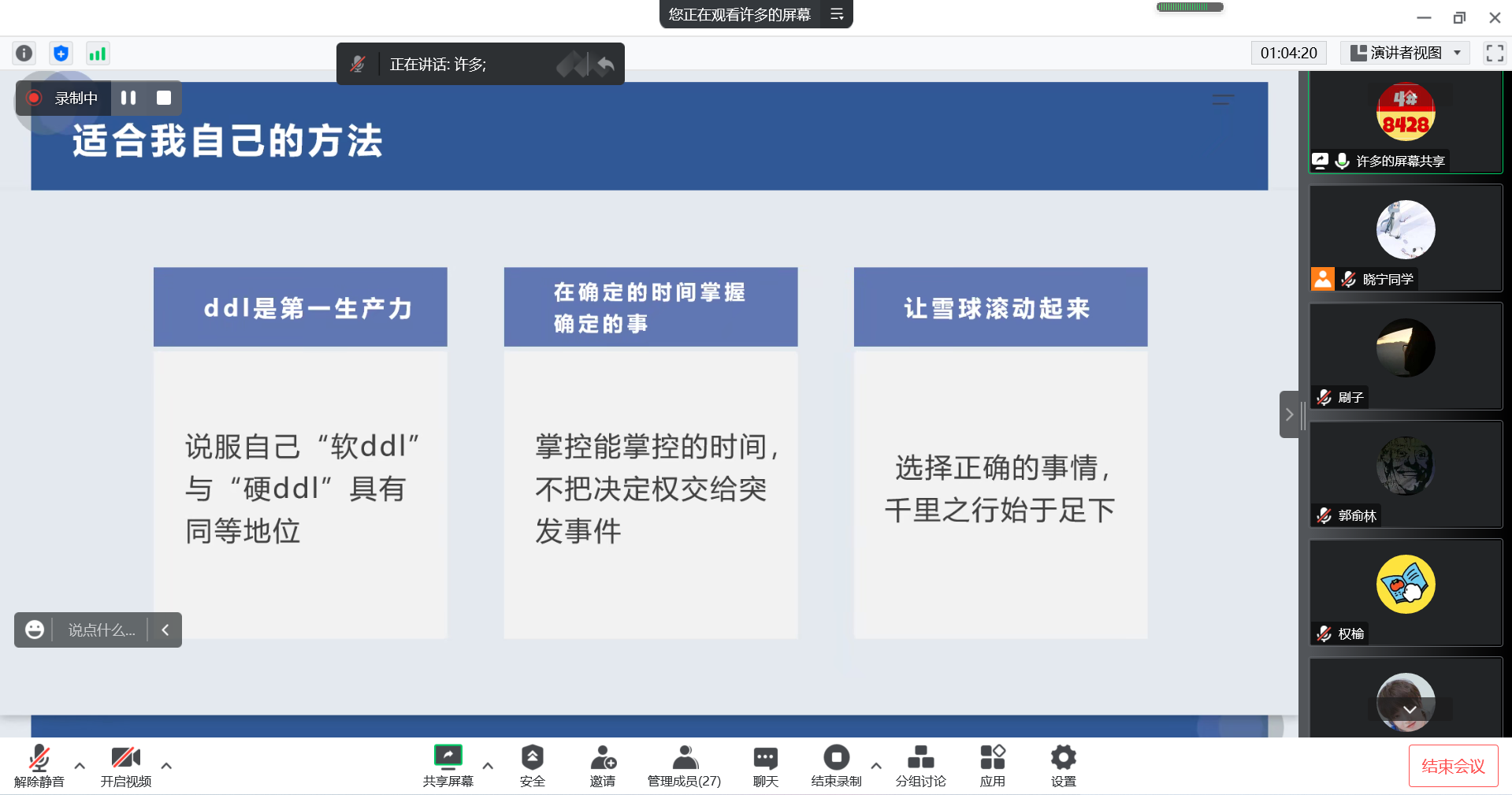Click meeting timer 01:04:20

(1288, 53)
